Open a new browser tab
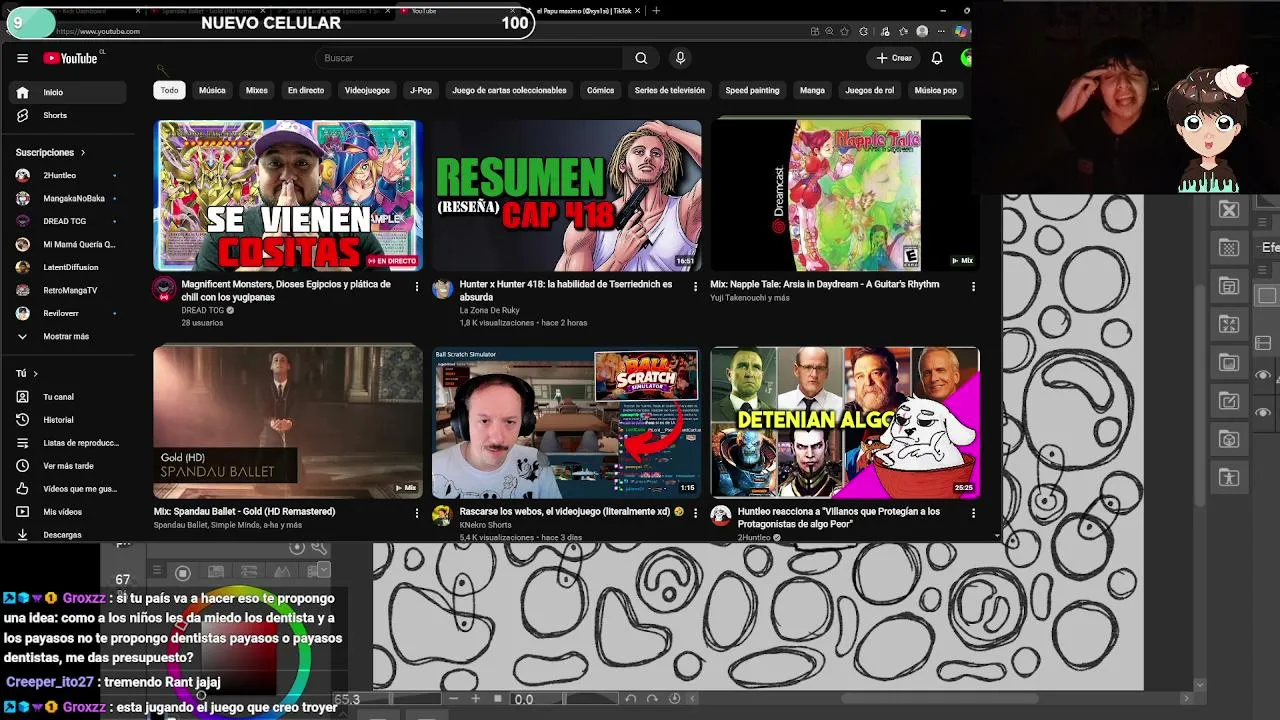 [656, 10]
